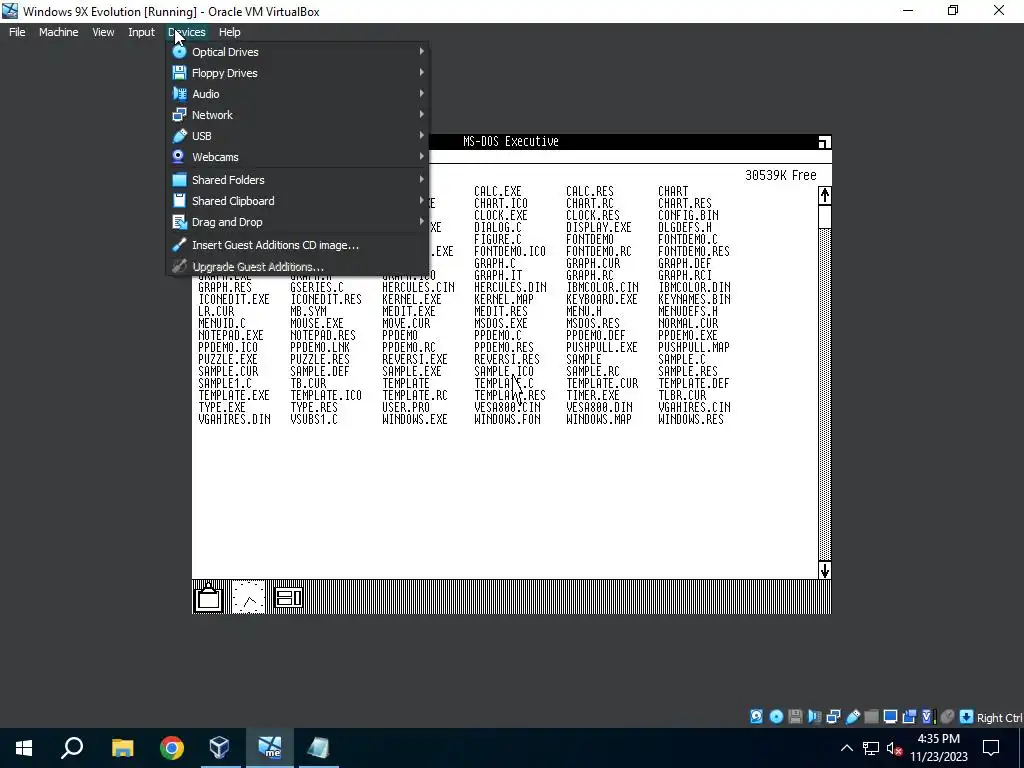This screenshot has height=768, width=1024.
Task: Open the minimized Clock icon
Action: click(249, 597)
